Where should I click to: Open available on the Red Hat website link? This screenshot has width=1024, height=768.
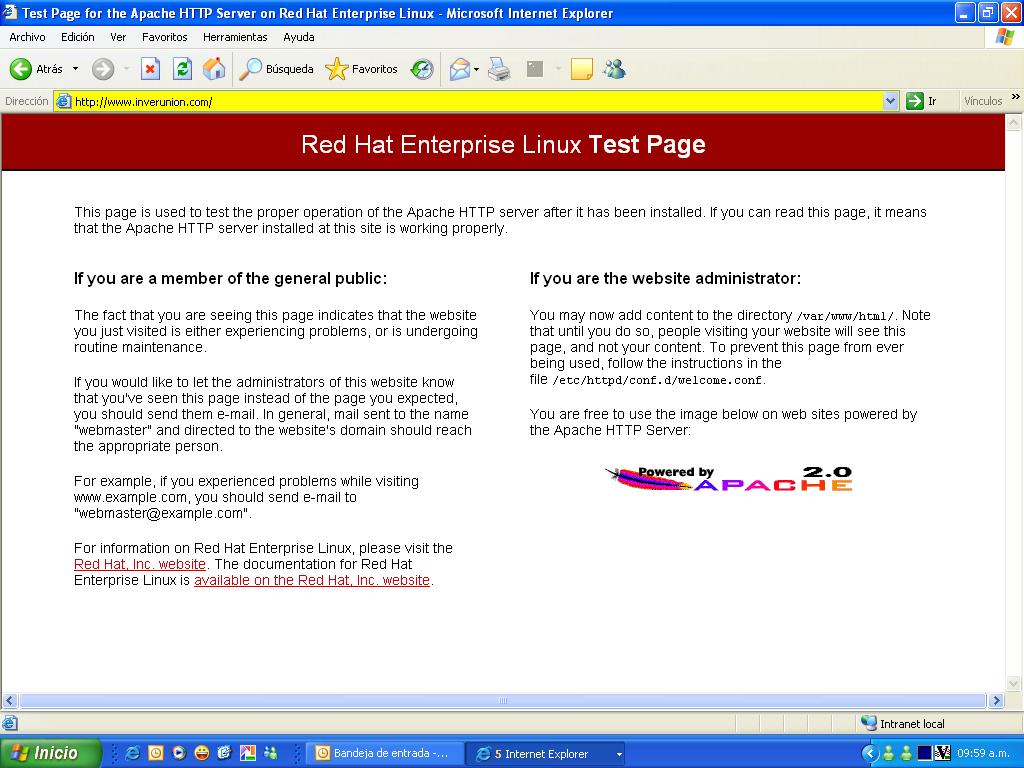[312, 581]
